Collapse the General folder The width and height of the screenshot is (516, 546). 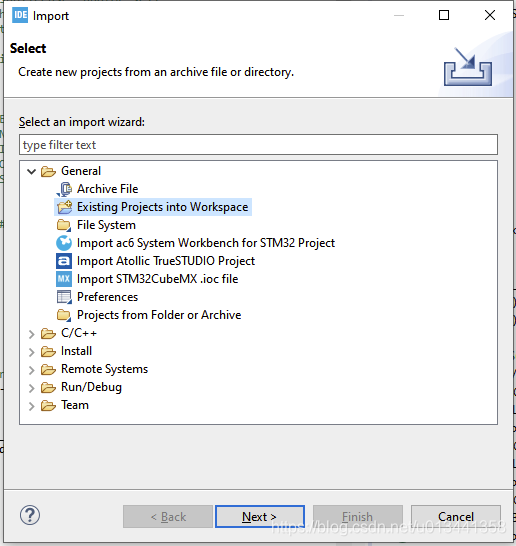coord(32,171)
